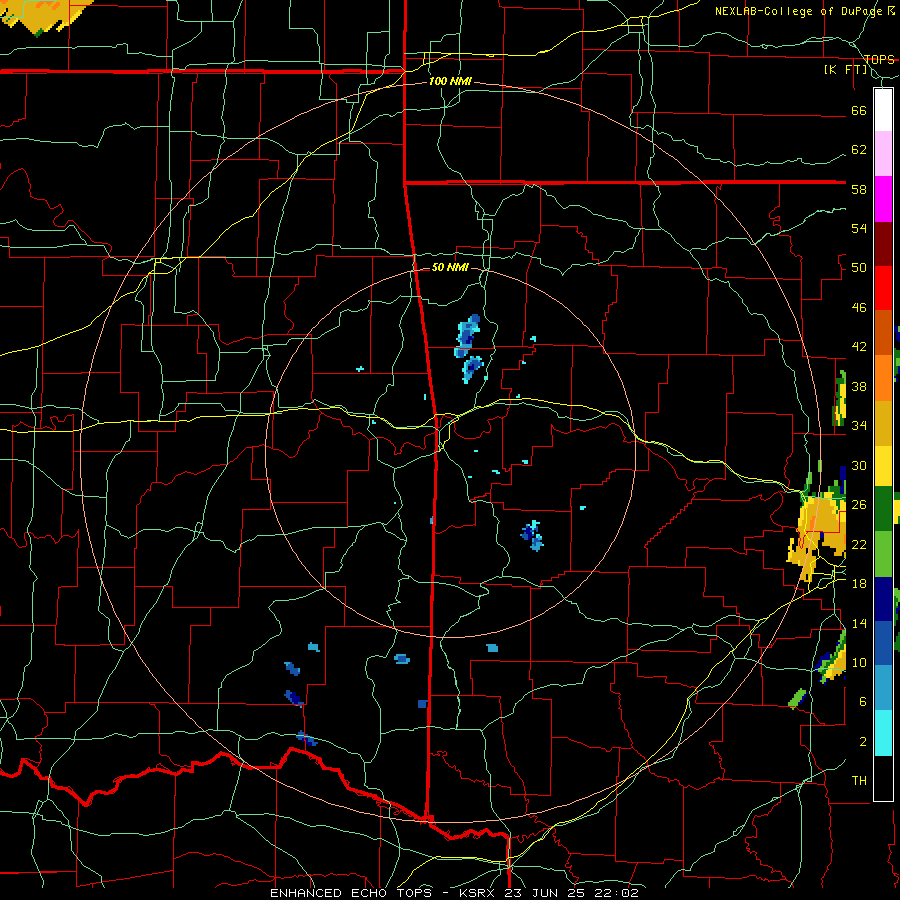Pick the dark orange legend swatch
Image resolution: width=900 pixels, height=900 pixels.
883,332
